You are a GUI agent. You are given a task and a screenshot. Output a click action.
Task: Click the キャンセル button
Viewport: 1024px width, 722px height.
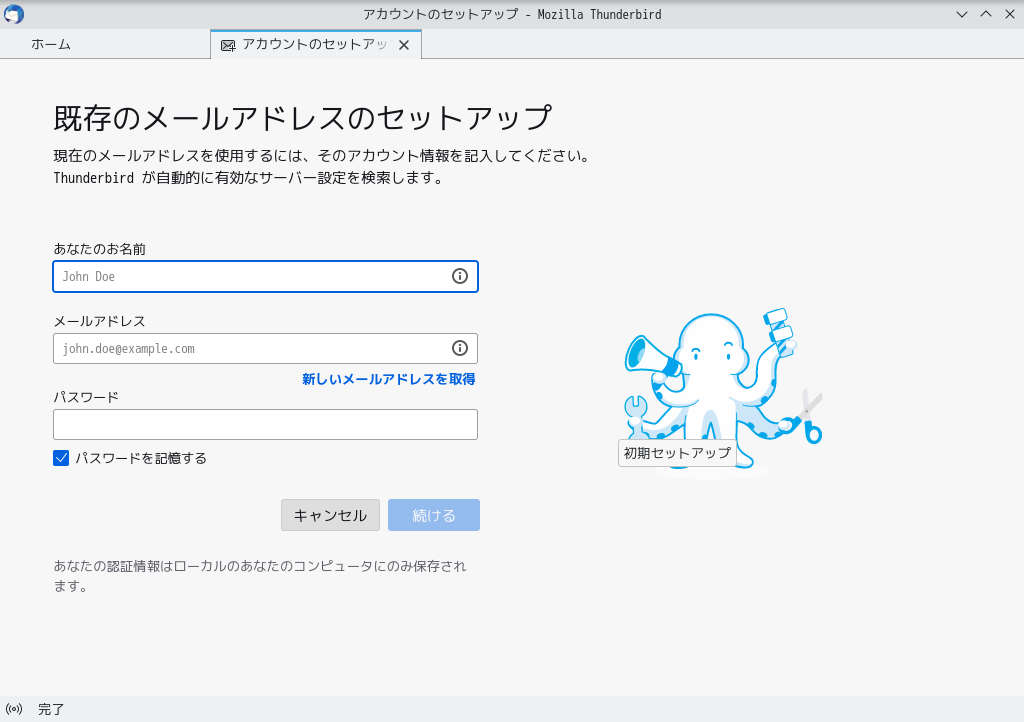tap(330, 515)
